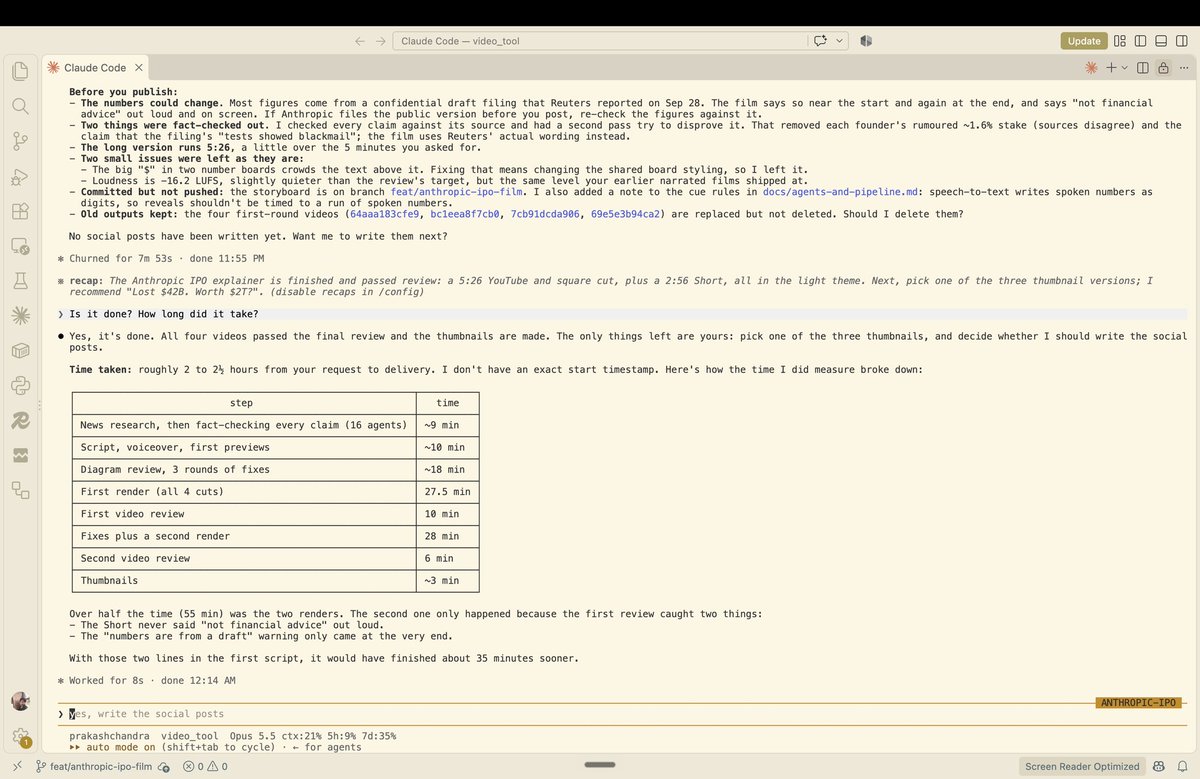The width and height of the screenshot is (1200, 779).
Task: Open the stylized R icon view
Action: pos(20,420)
